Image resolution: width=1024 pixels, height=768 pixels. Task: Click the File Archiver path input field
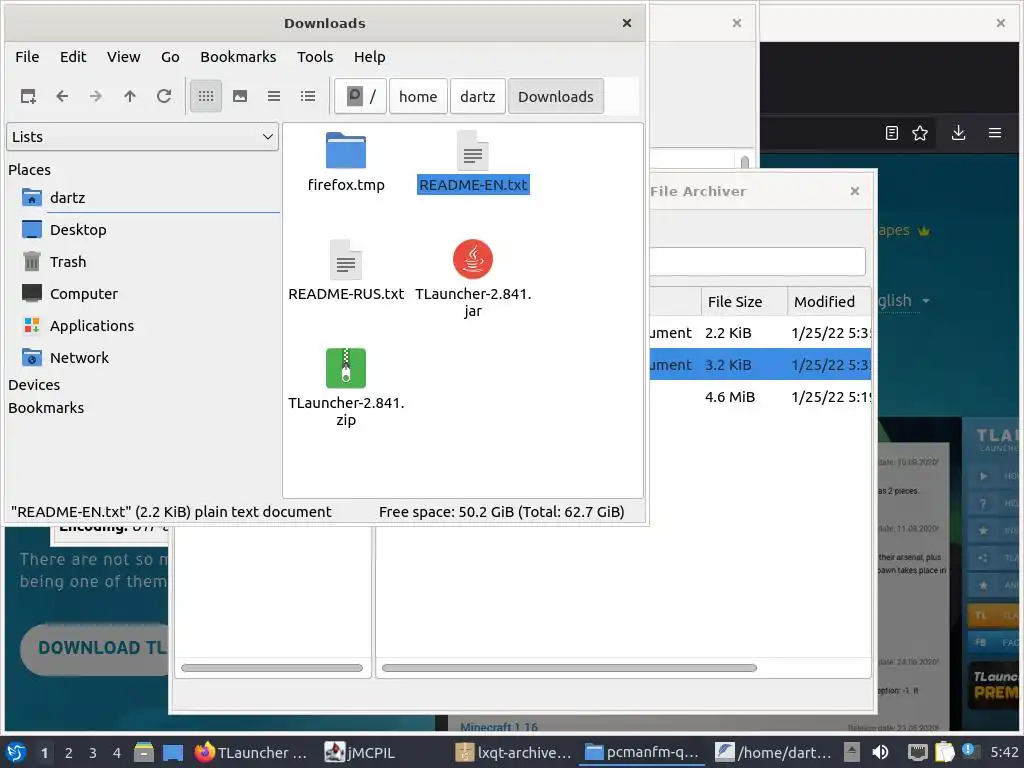[x=758, y=261]
